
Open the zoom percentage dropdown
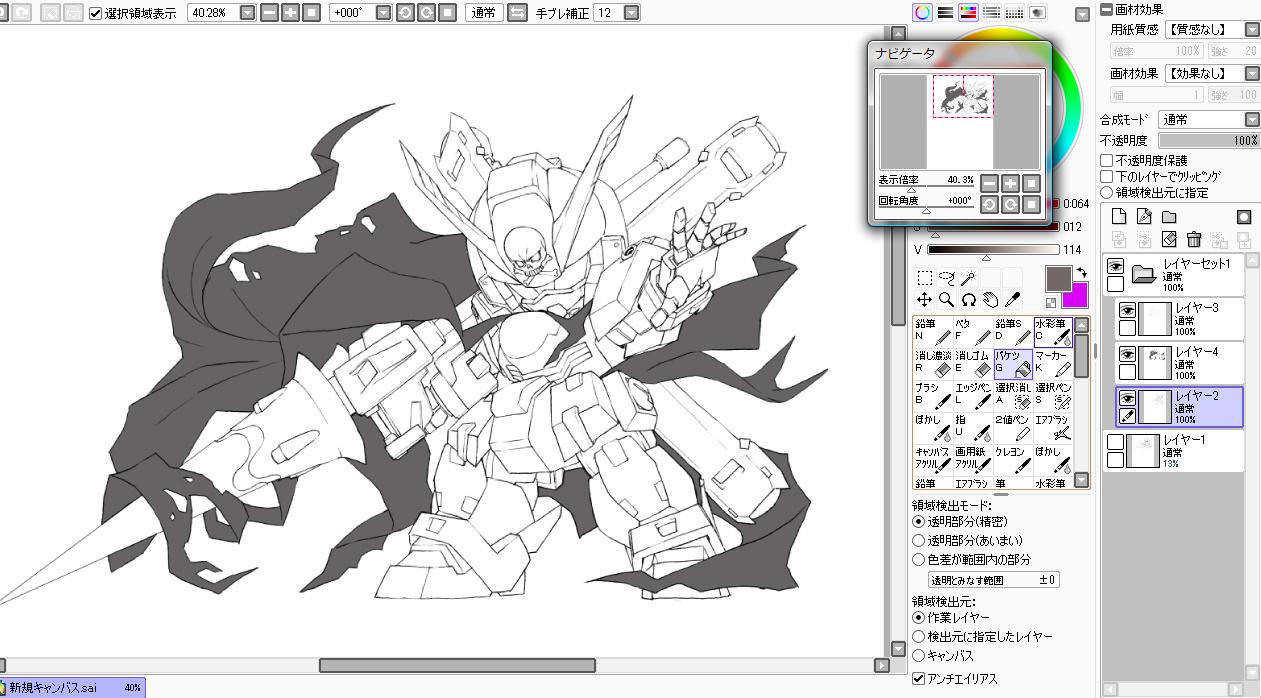pos(245,13)
